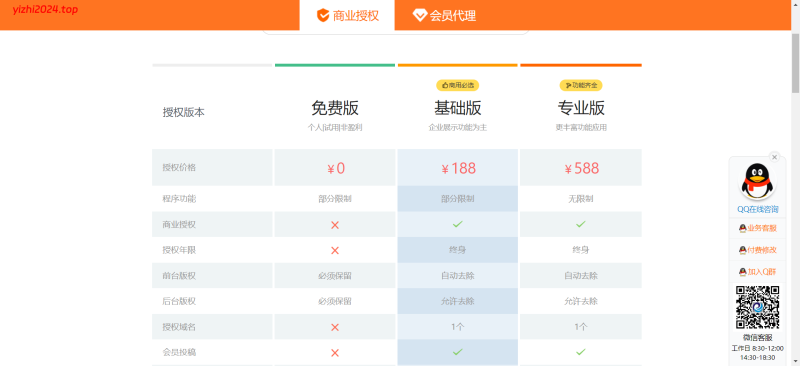Click 部分限制 in the 基础版 column

(x=458, y=199)
